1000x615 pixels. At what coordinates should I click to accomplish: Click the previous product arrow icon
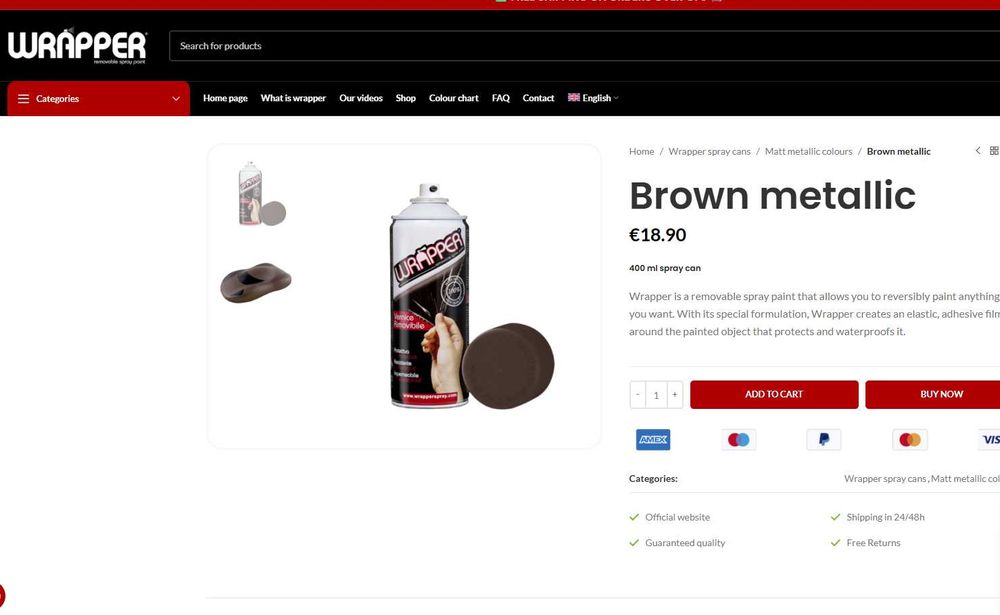tap(978, 151)
